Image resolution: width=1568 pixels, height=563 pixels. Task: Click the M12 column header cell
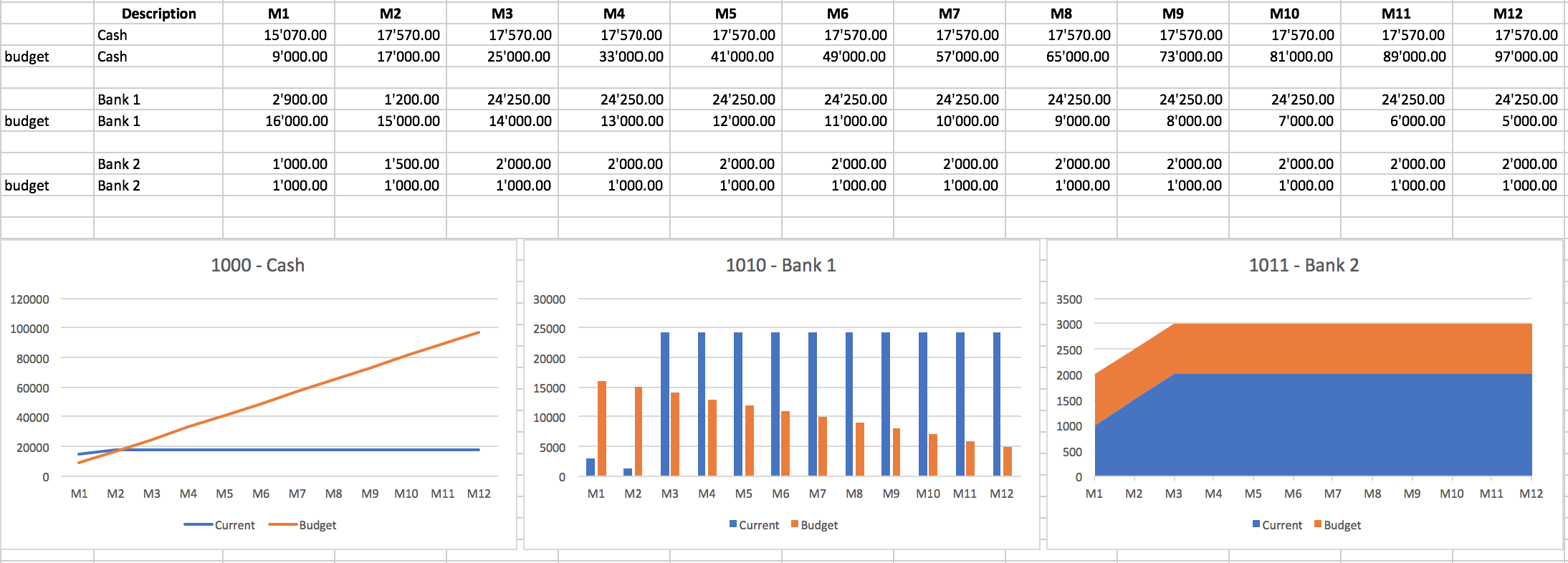(1508, 14)
